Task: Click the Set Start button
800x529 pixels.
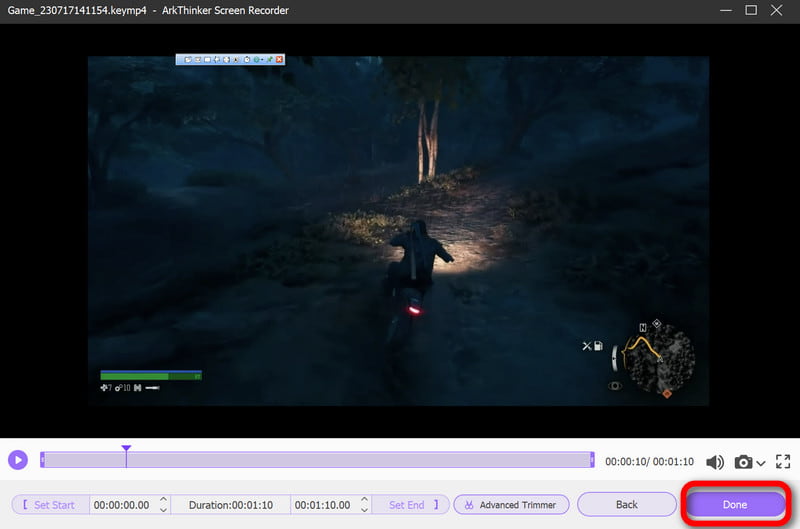Action: [50, 505]
